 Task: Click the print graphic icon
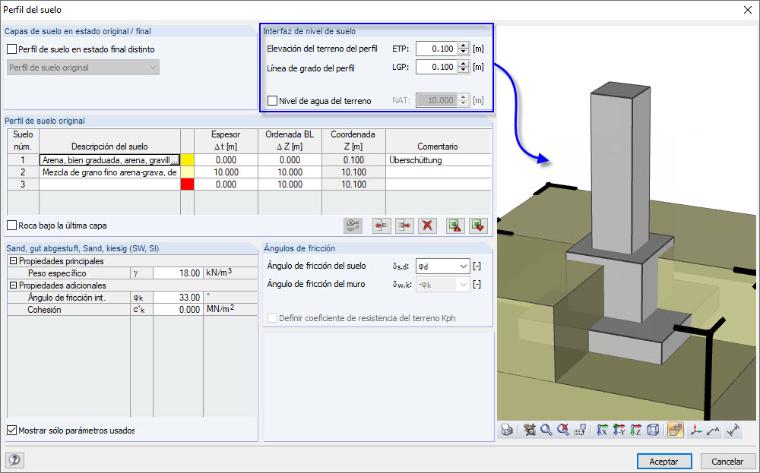[x=507, y=430]
